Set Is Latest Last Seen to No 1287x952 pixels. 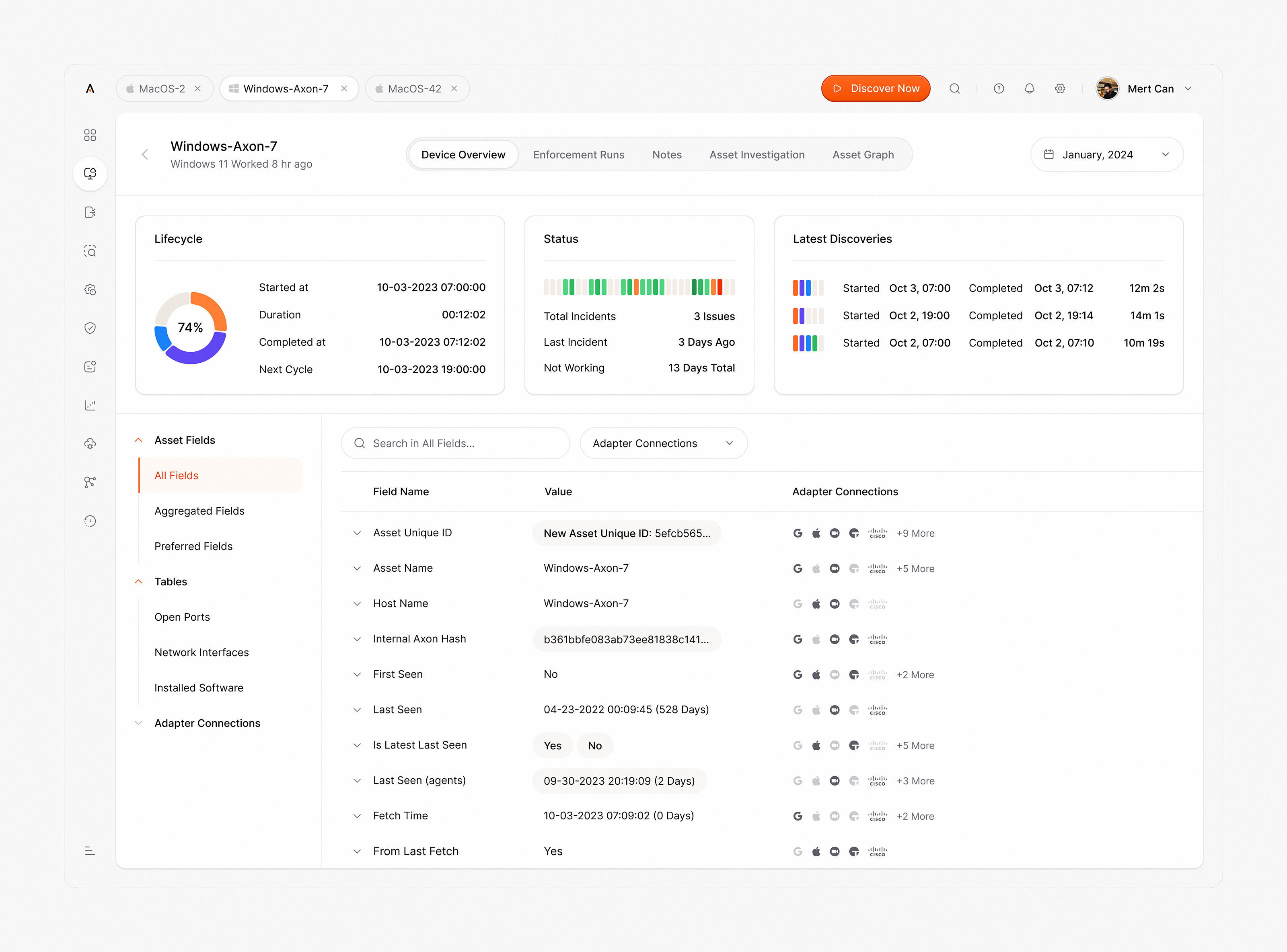tap(595, 745)
